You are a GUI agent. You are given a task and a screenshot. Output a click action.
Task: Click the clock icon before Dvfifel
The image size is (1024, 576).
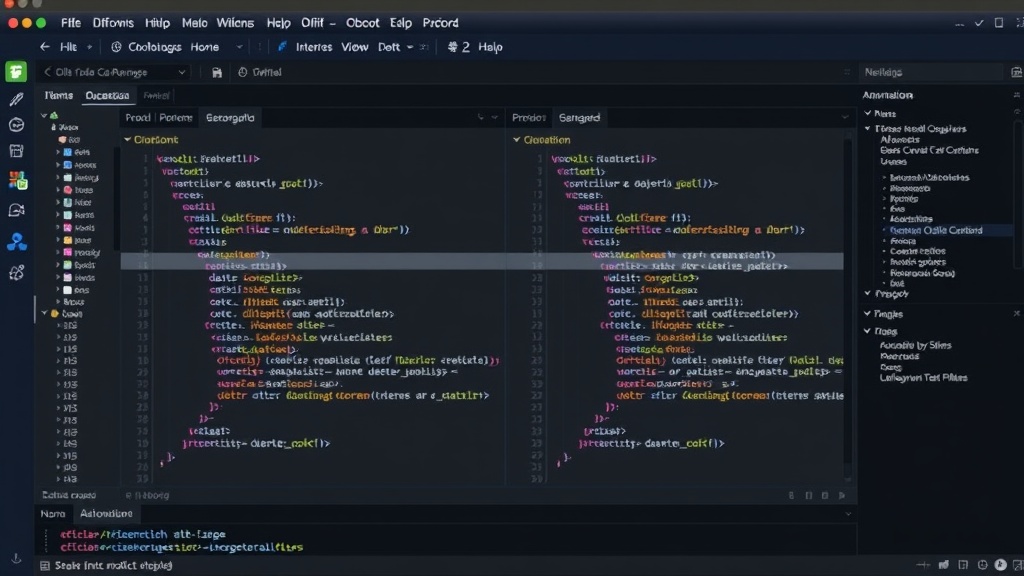point(243,72)
